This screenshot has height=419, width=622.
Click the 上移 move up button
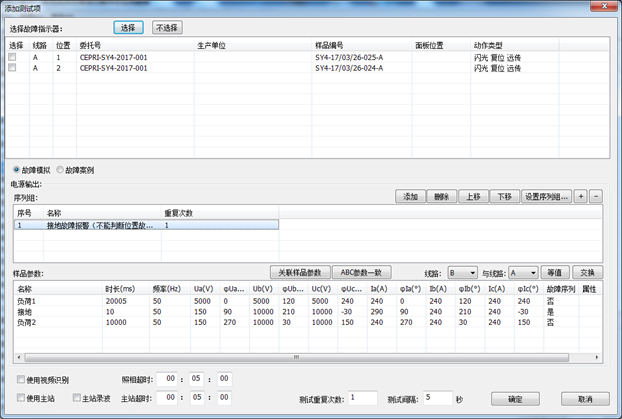pos(473,197)
